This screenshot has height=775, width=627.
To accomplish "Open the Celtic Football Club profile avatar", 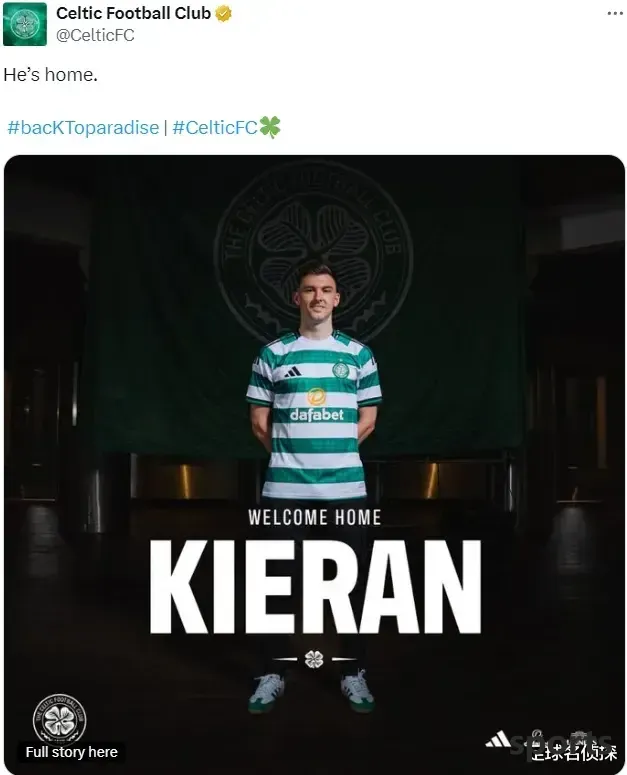I will 25,24.
